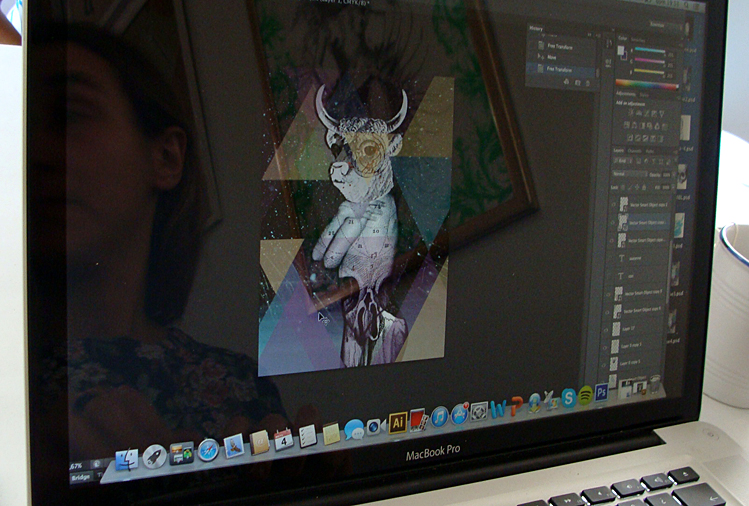Open the Bridge tab at bottom
Viewport: 749px width, 506px height.
pyautogui.click(x=81, y=477)
